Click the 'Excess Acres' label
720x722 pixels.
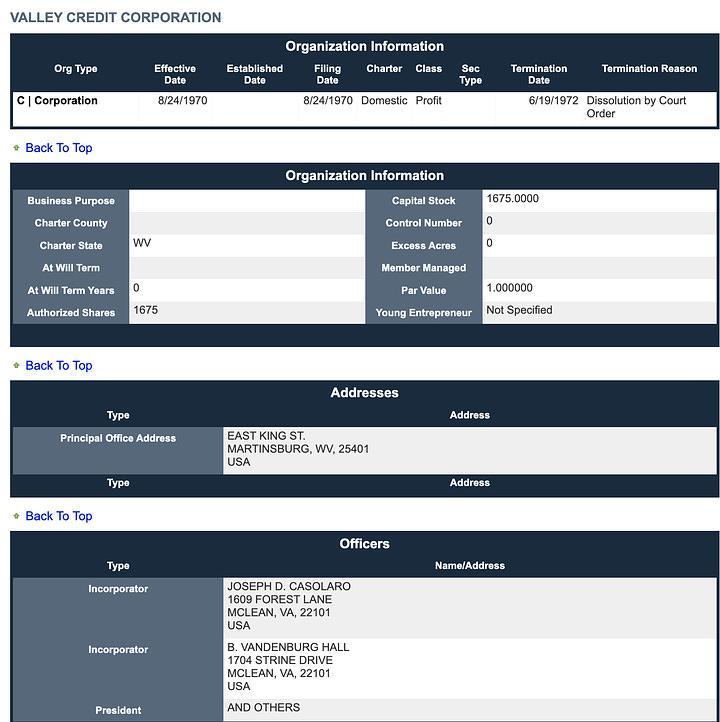(x=424, y=245)
